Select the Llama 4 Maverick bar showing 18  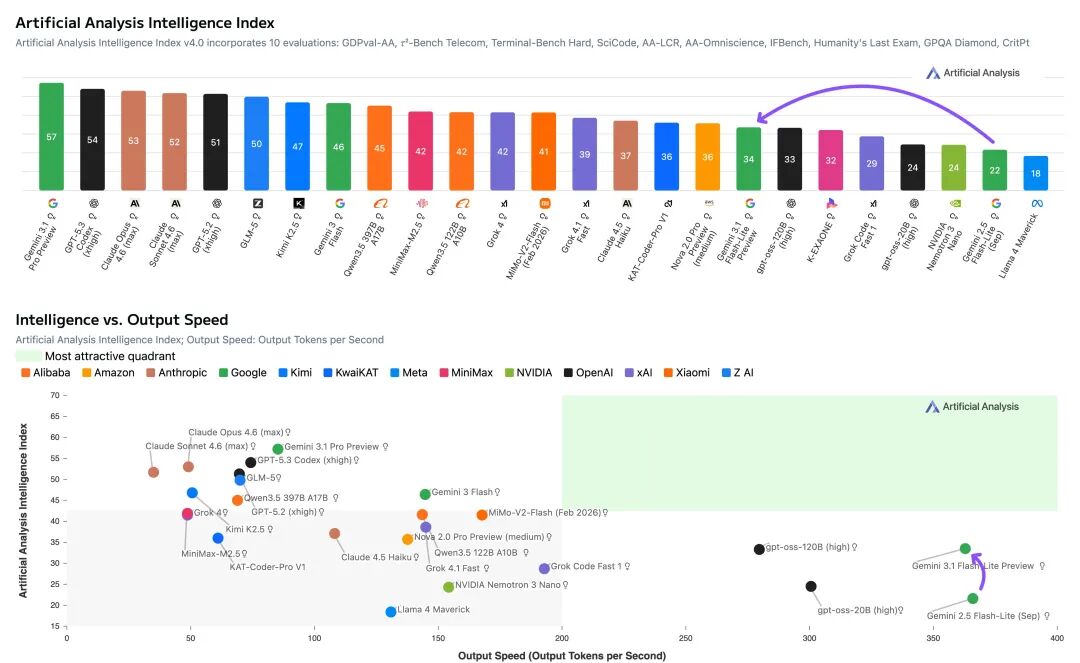pos(1036,173)
